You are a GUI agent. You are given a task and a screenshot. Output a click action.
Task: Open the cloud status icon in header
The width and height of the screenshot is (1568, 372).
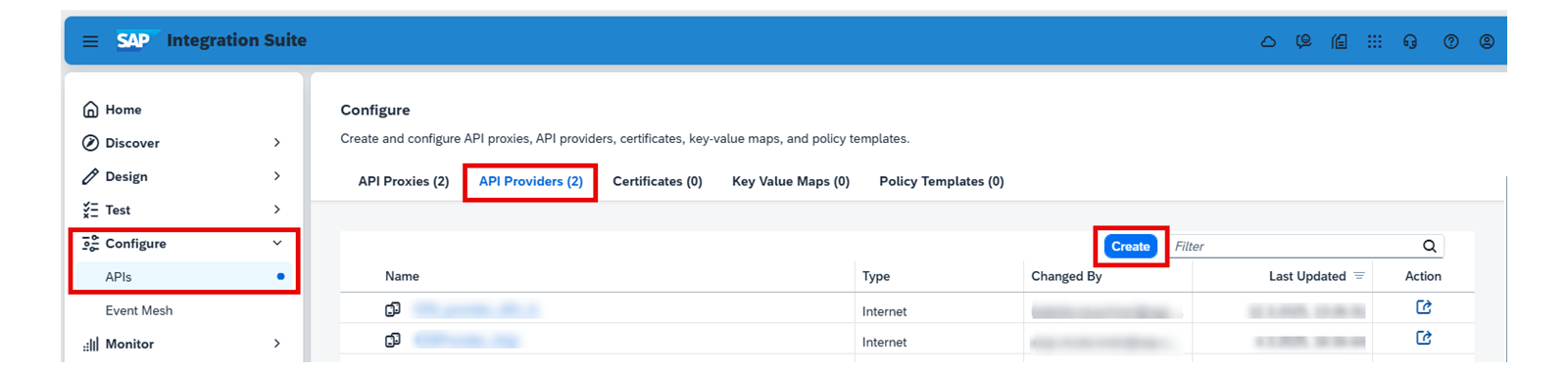1268,41
